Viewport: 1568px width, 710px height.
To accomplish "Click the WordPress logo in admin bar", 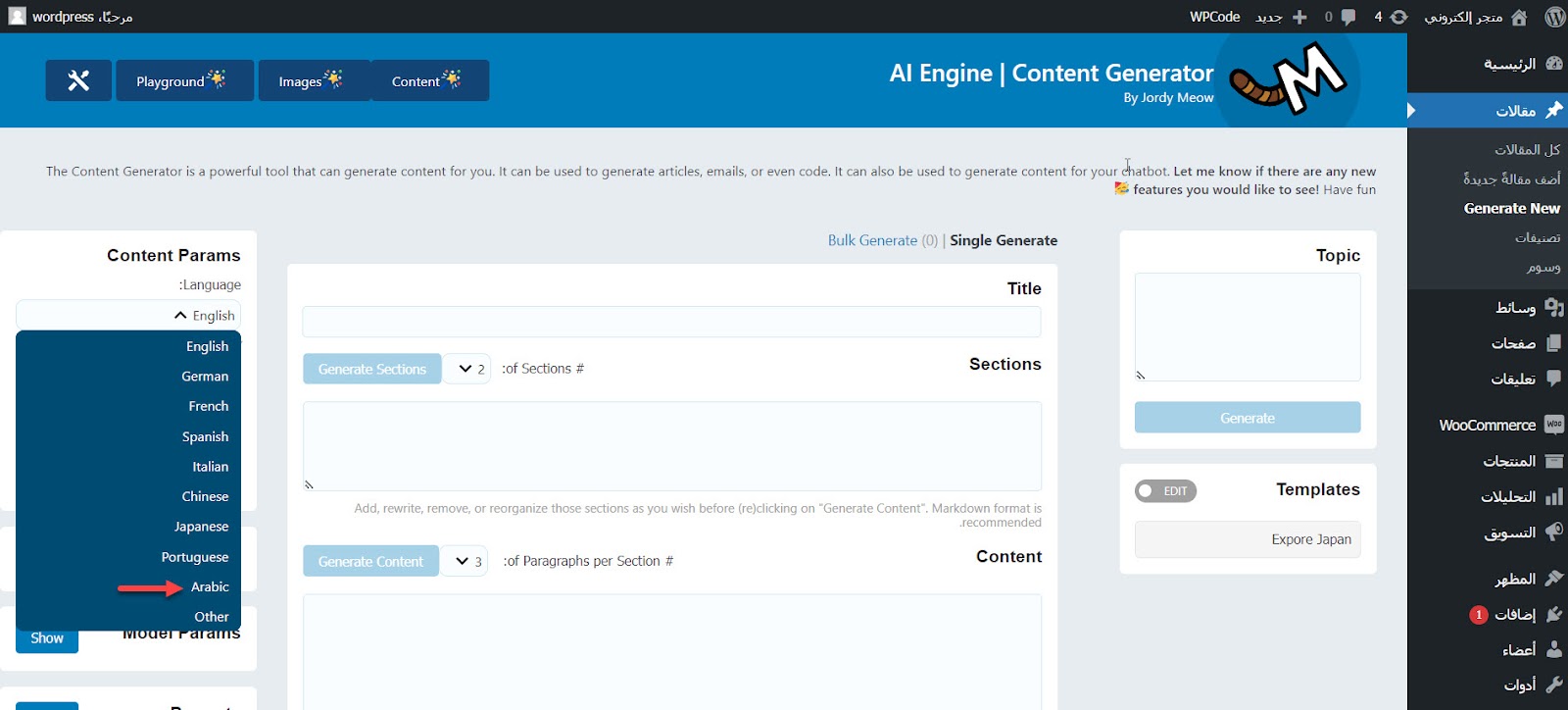I will coord(1554,17).
